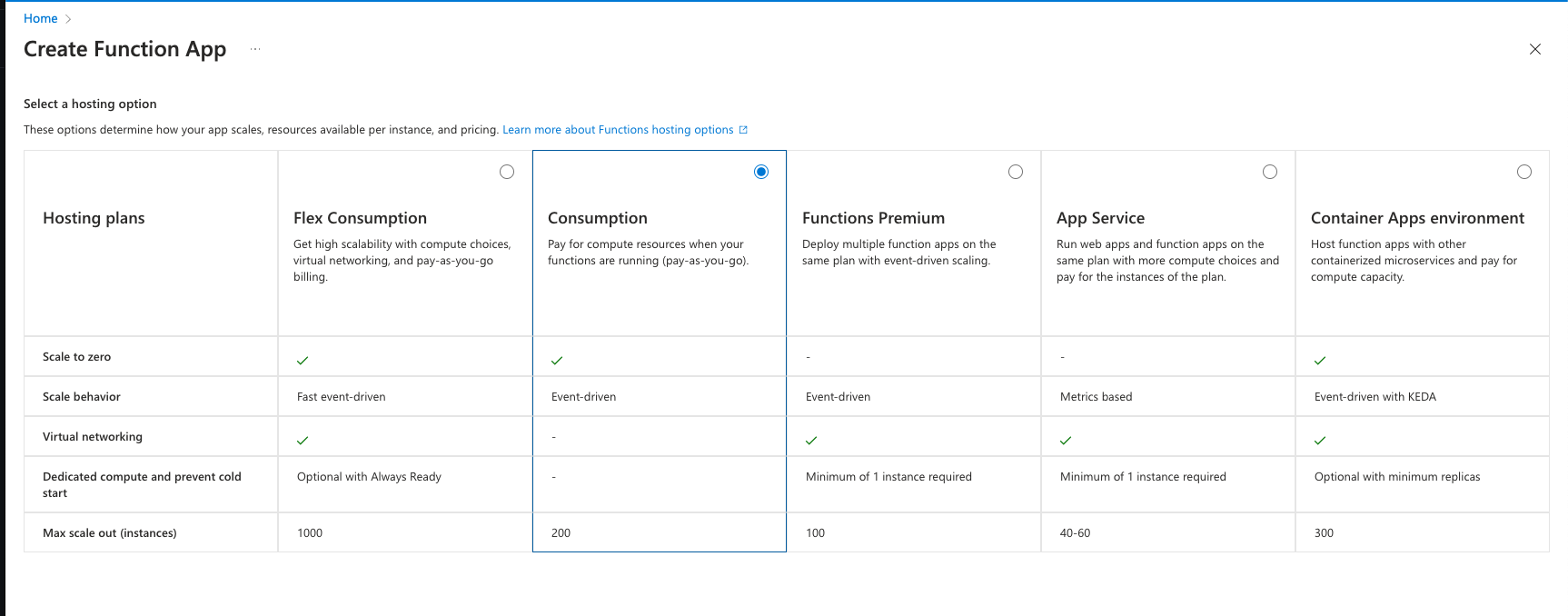
Task: Click App Service Virtual networking checkmark
Action: pyautogui.click(x=1066, y=441)
